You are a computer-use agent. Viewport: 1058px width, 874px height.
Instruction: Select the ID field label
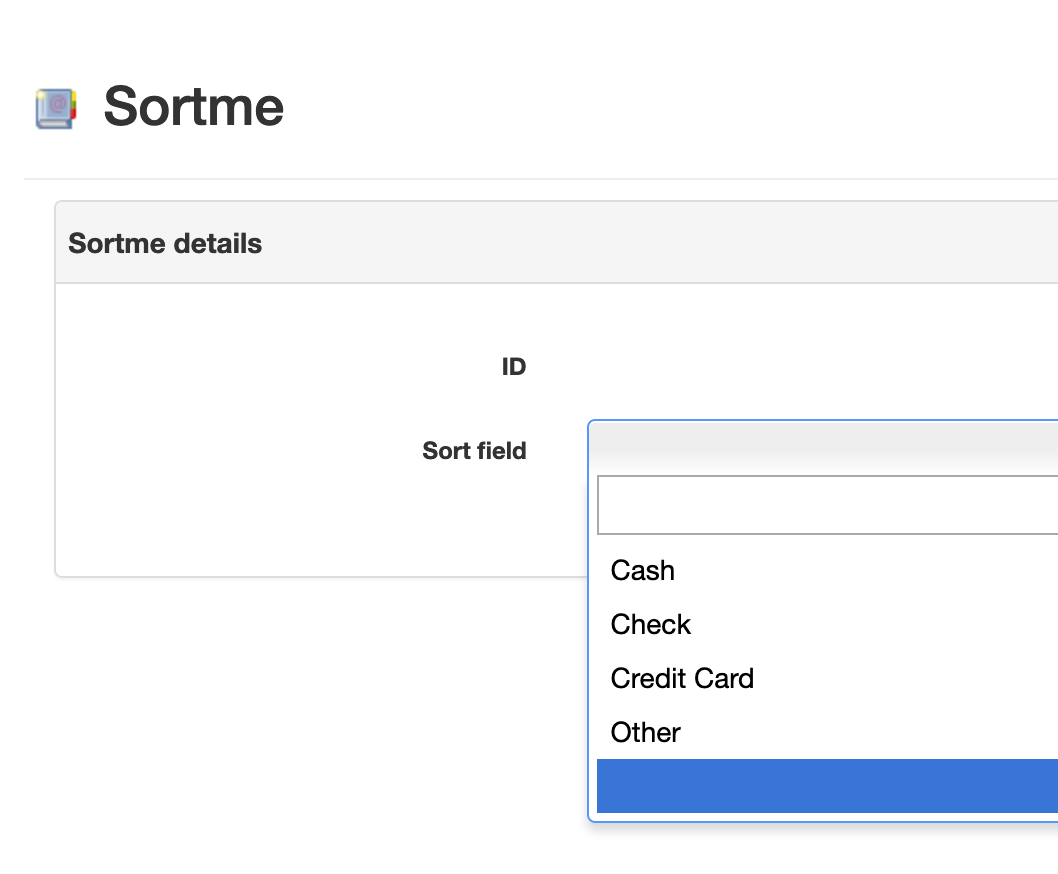point(513,366)
